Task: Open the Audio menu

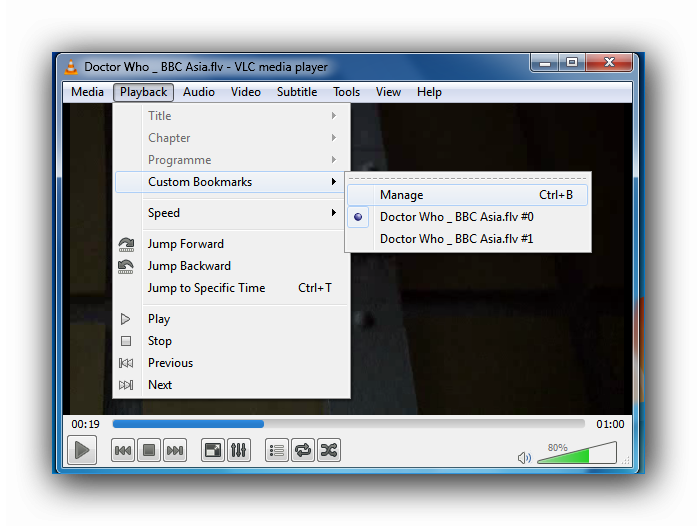Action: 199,92
